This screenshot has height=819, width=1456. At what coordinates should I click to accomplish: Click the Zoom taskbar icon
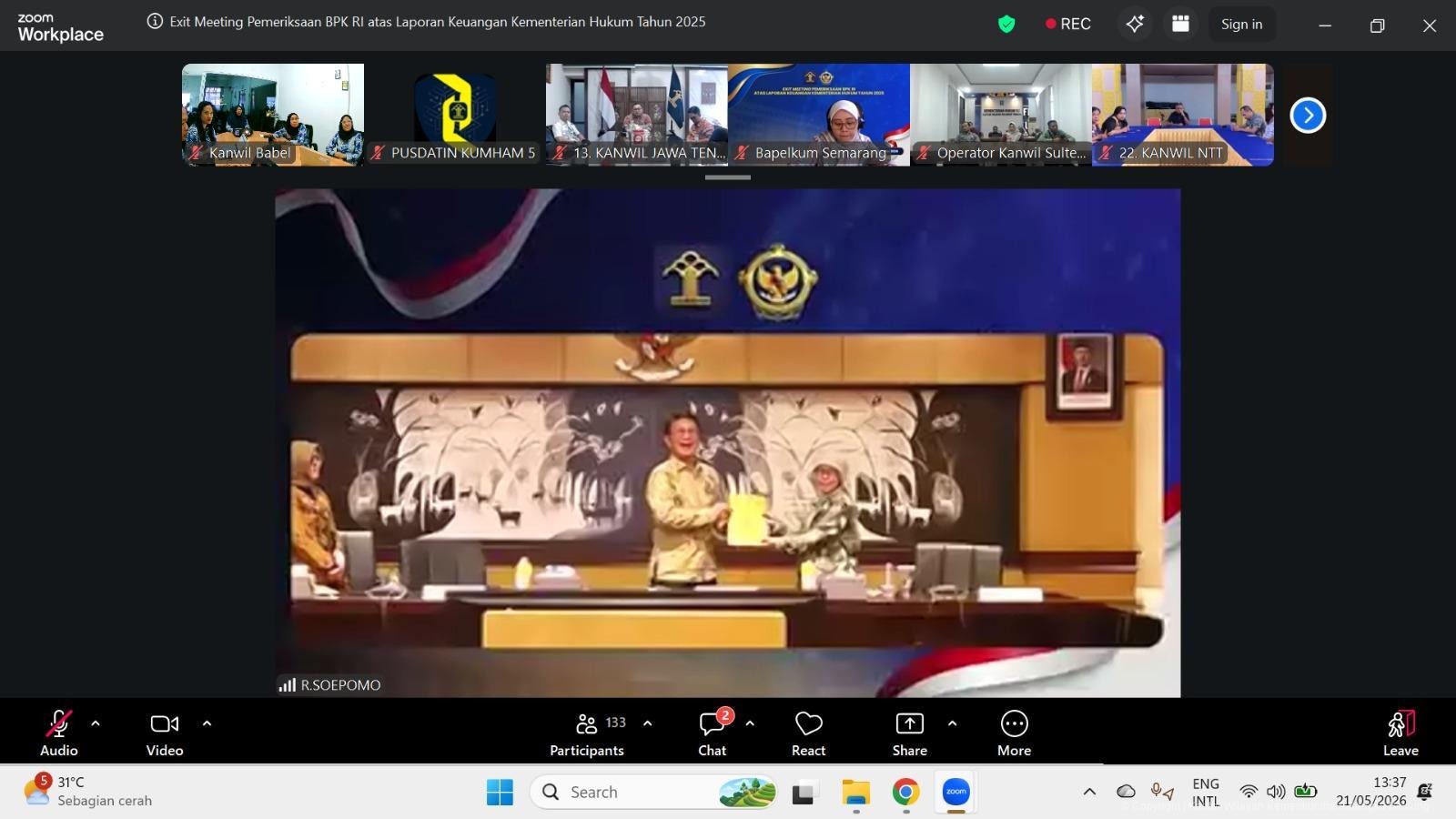955,793
